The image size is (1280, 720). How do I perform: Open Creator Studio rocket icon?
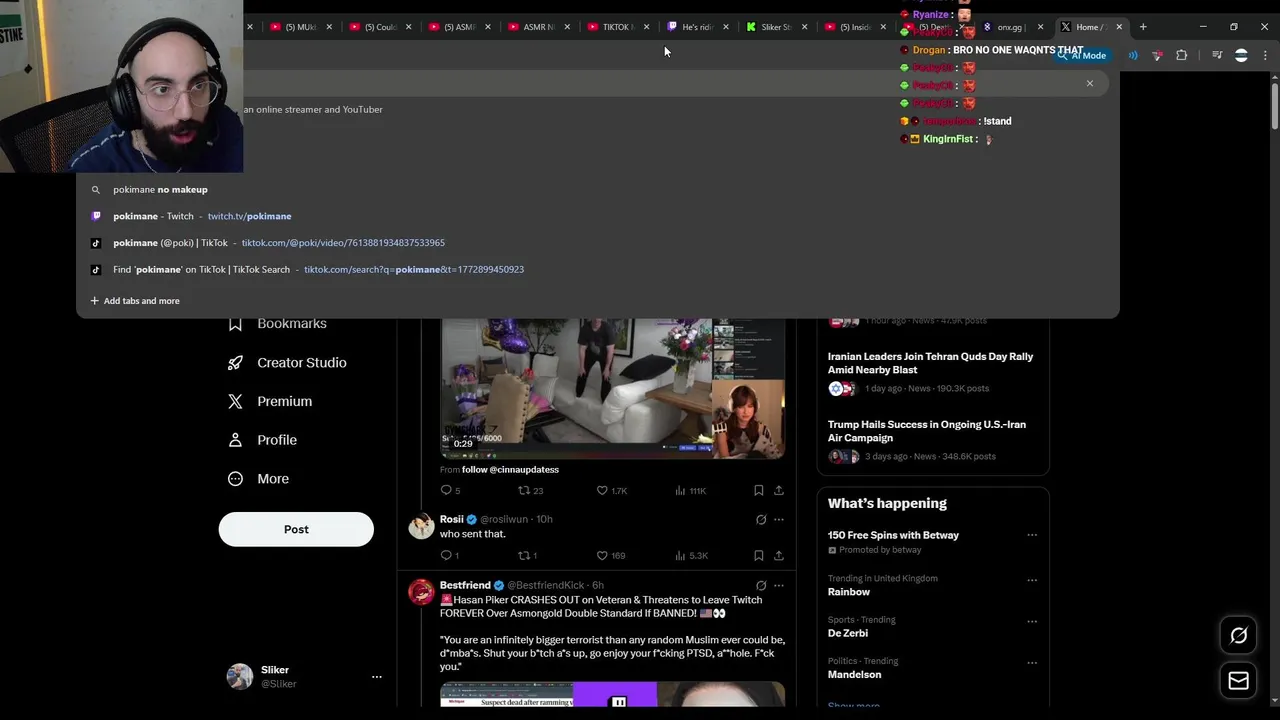[235, 362]
